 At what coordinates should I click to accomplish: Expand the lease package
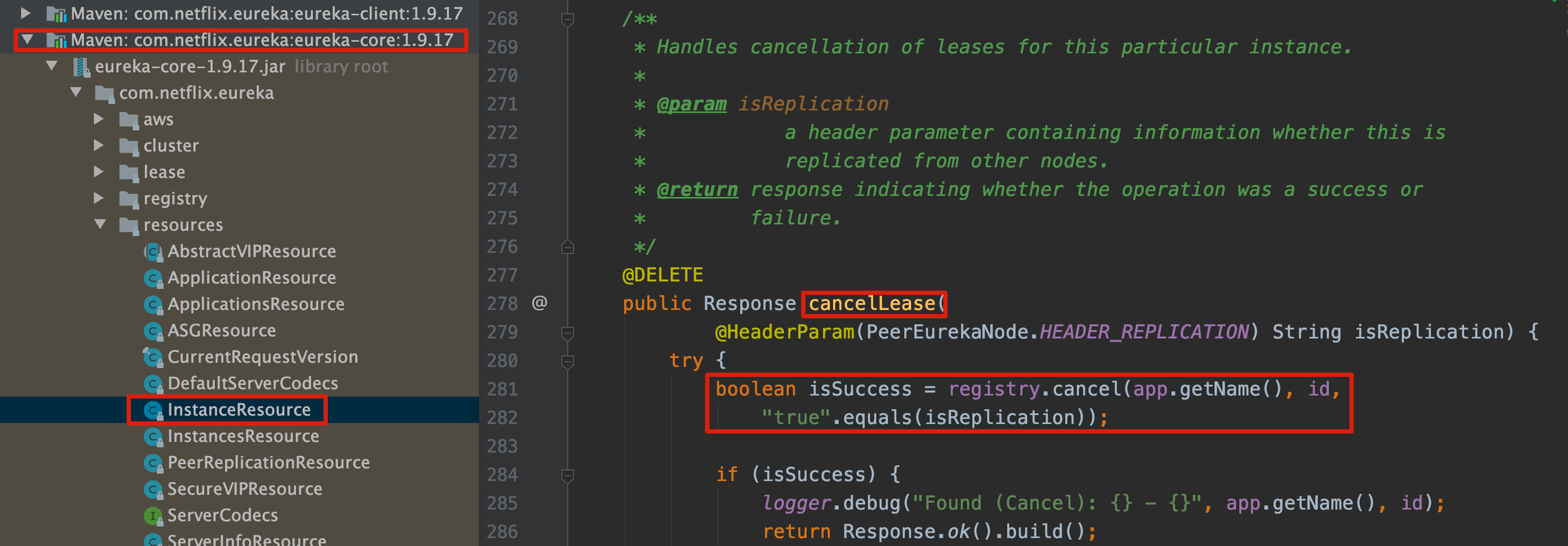(x=99, y=171)
